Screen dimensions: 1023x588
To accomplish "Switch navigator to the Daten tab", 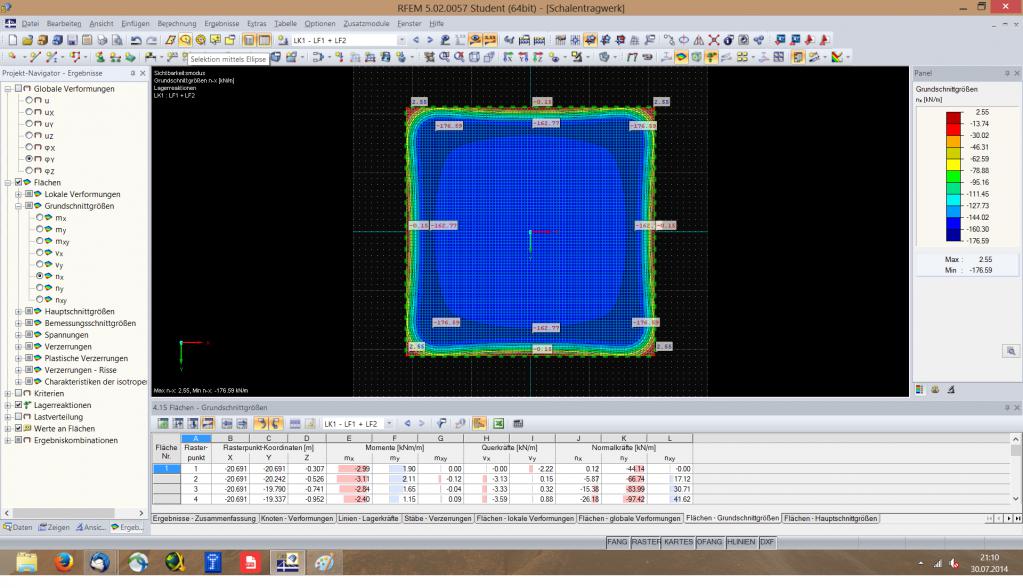I will coord(18,527).
